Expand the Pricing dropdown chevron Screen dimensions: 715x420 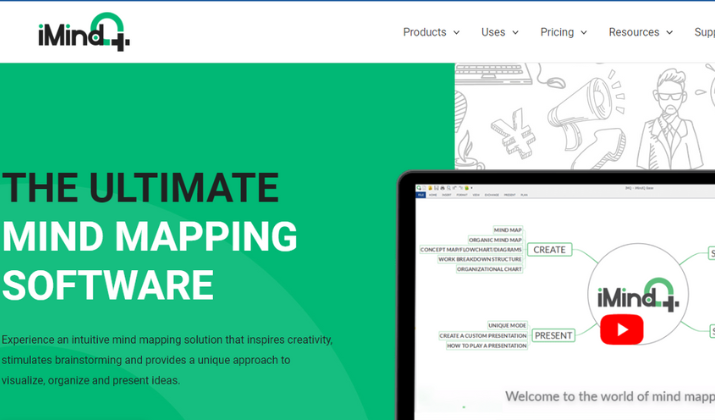coord(584,33)
